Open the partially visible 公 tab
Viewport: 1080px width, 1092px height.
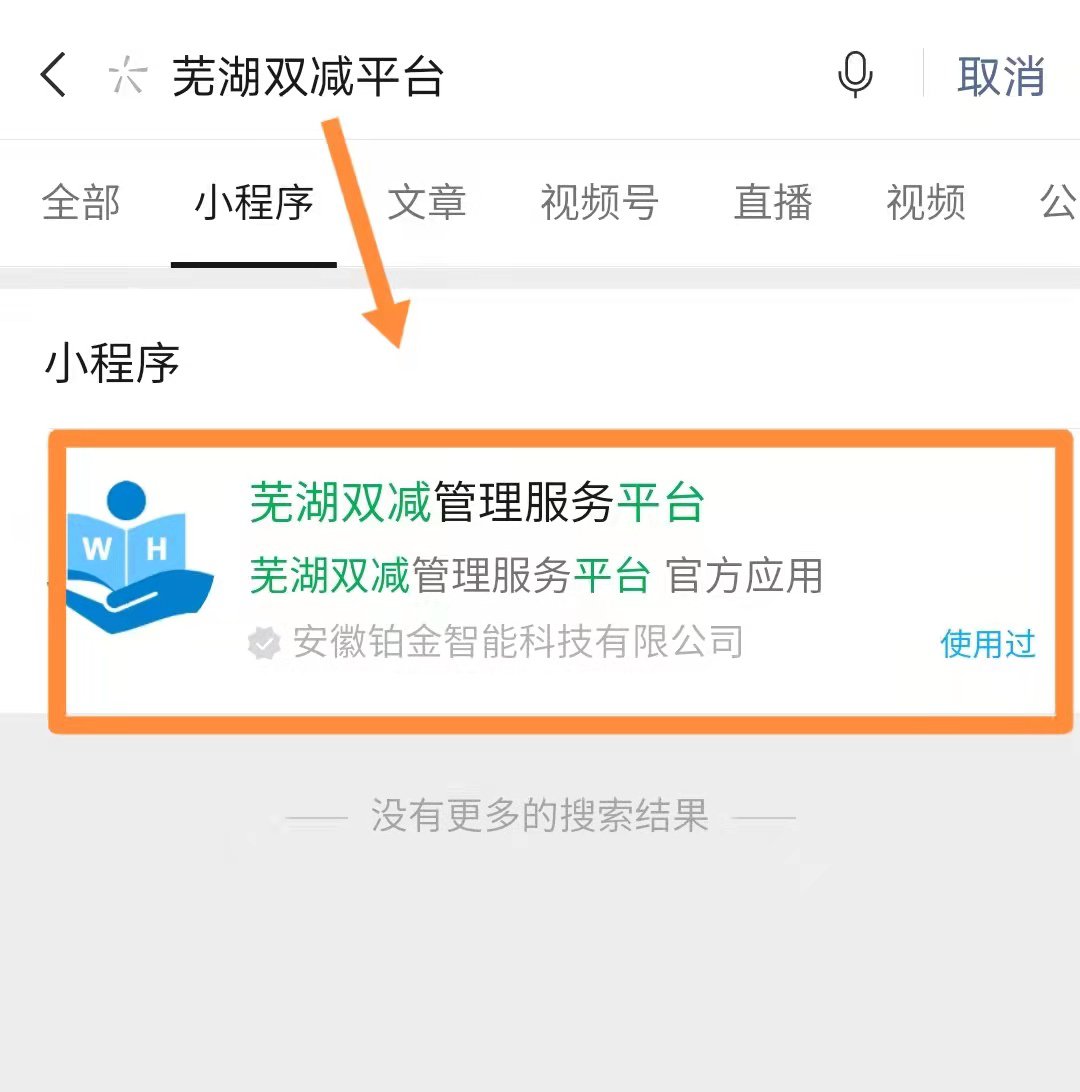point(1058,203)
